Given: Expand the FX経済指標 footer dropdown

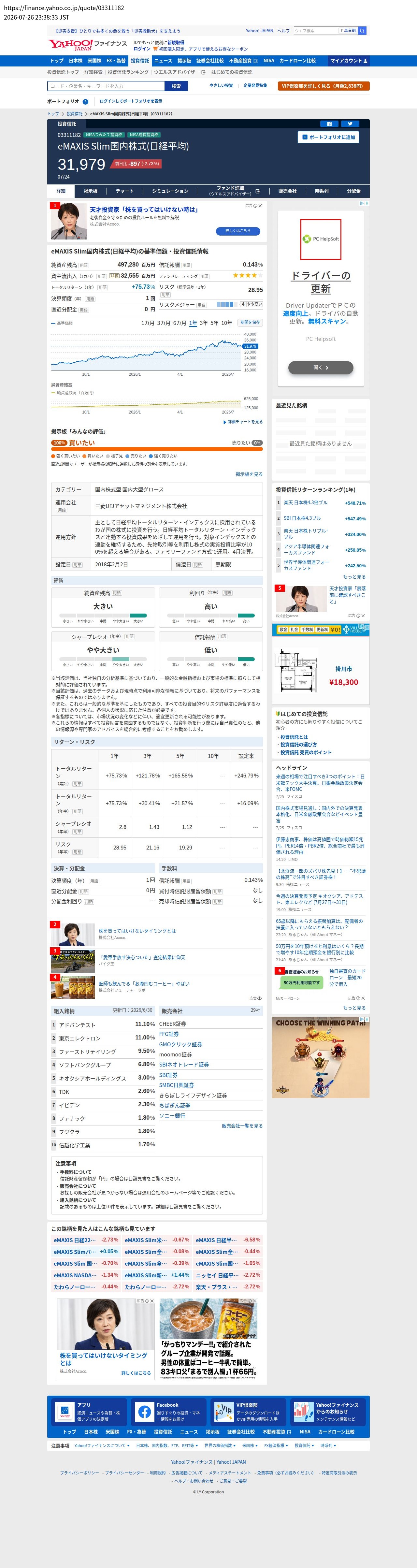Looking at the screenshot, I should click(276, 1446).
